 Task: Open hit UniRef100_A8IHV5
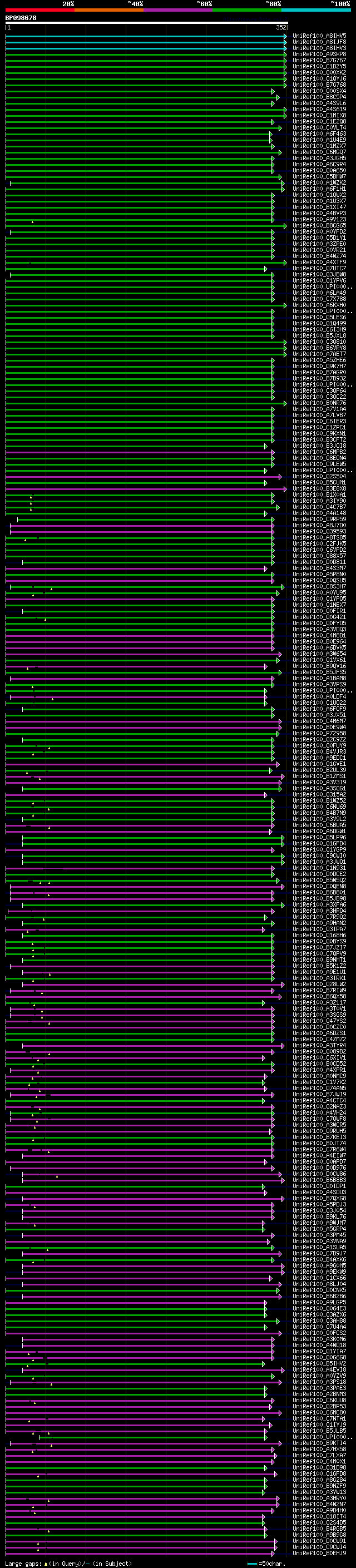tap(319, 36)
